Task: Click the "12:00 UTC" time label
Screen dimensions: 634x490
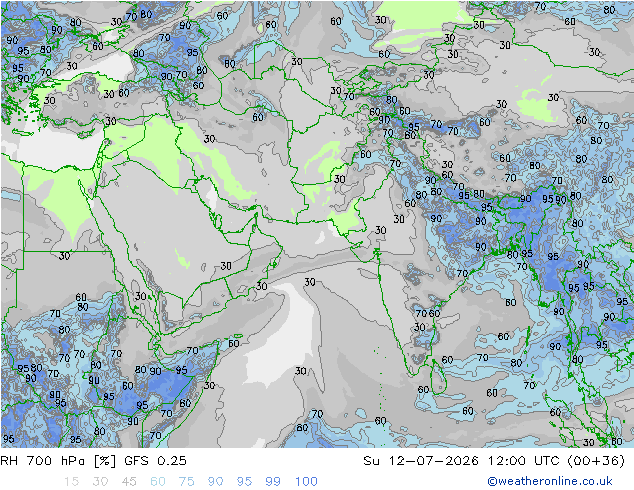Action: click(x=524, y=461)
